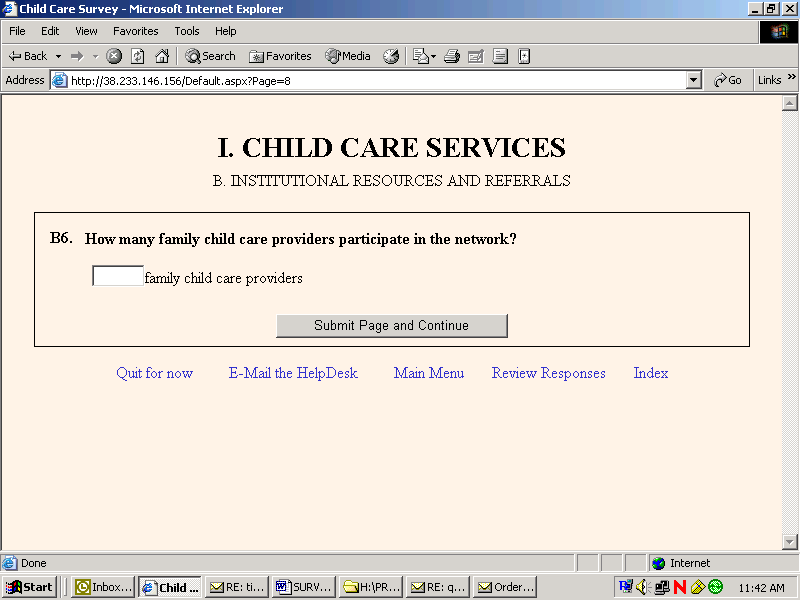800x600 pixels.
Task: Open the Search toolbar button
Action: 210,56
